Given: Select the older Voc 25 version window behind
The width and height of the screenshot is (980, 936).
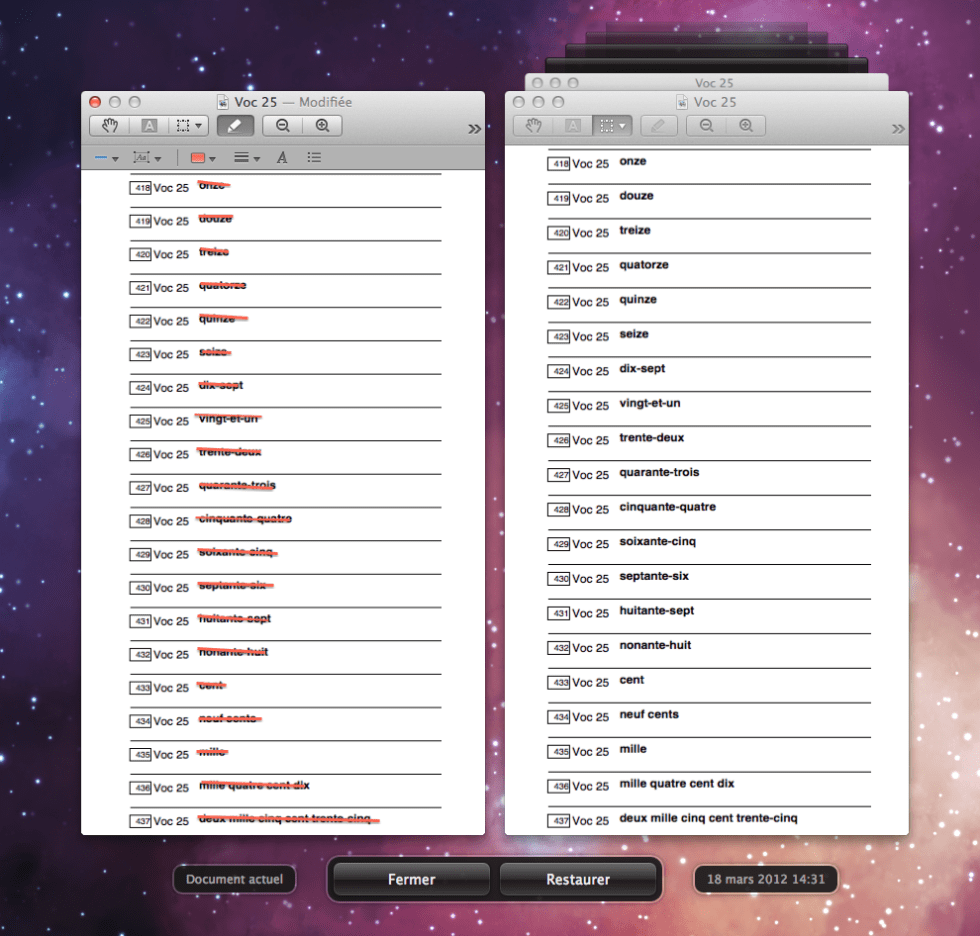Looking at the screenshot, I should [713, 83].
